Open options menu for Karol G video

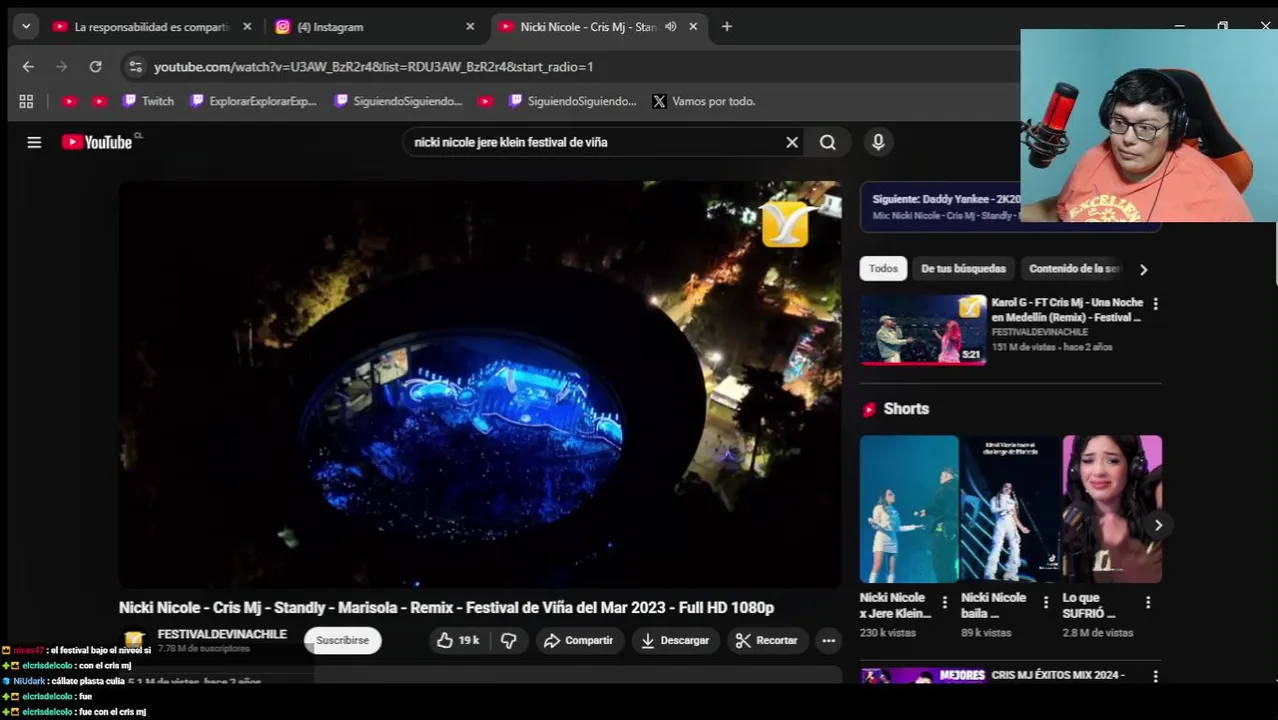pos(1155,304)
